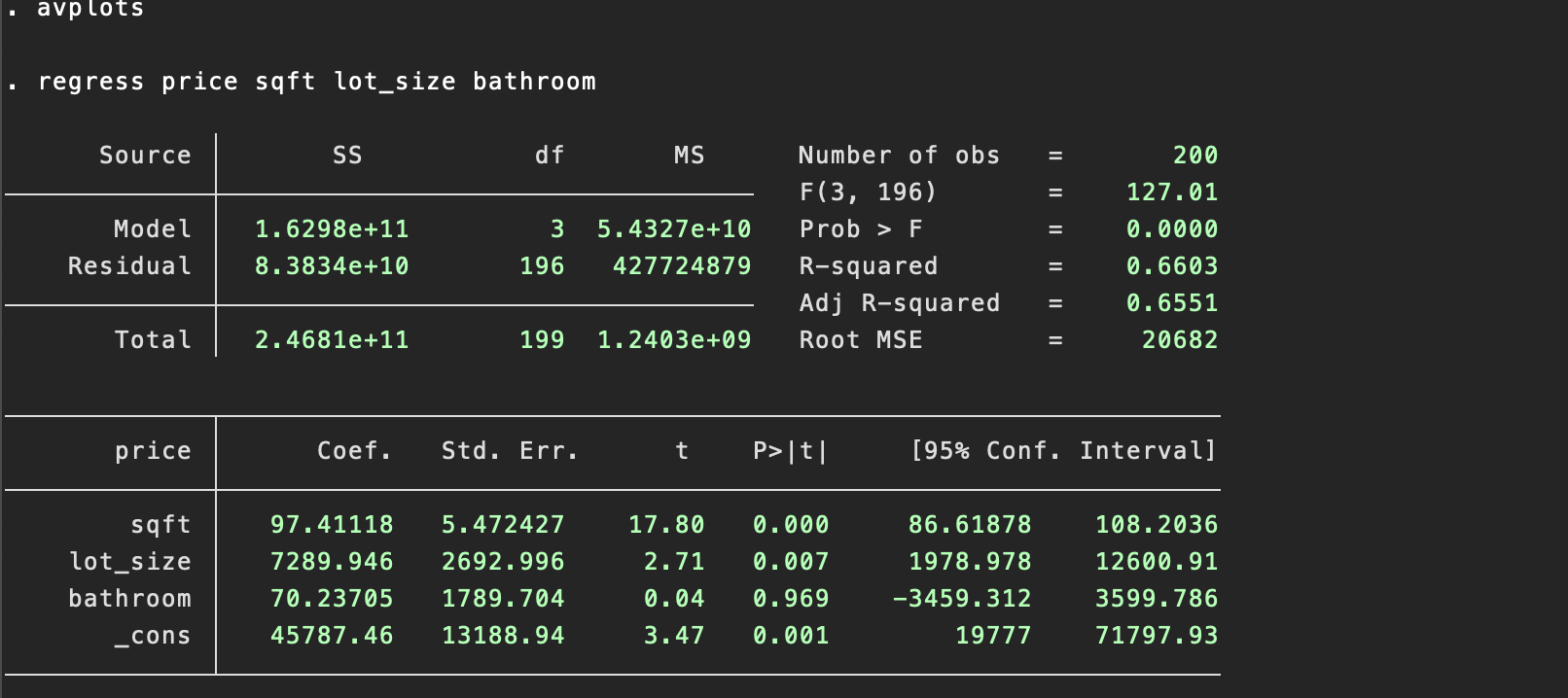This screenshot has height=698, width=1568.
Task: Click lot_size p-value 0.007
Action: 791,562
